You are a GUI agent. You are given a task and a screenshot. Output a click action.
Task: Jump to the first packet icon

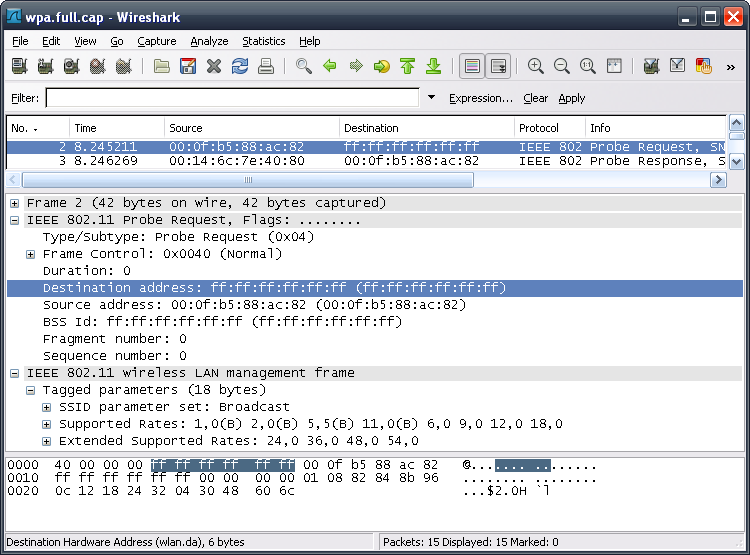408,66
